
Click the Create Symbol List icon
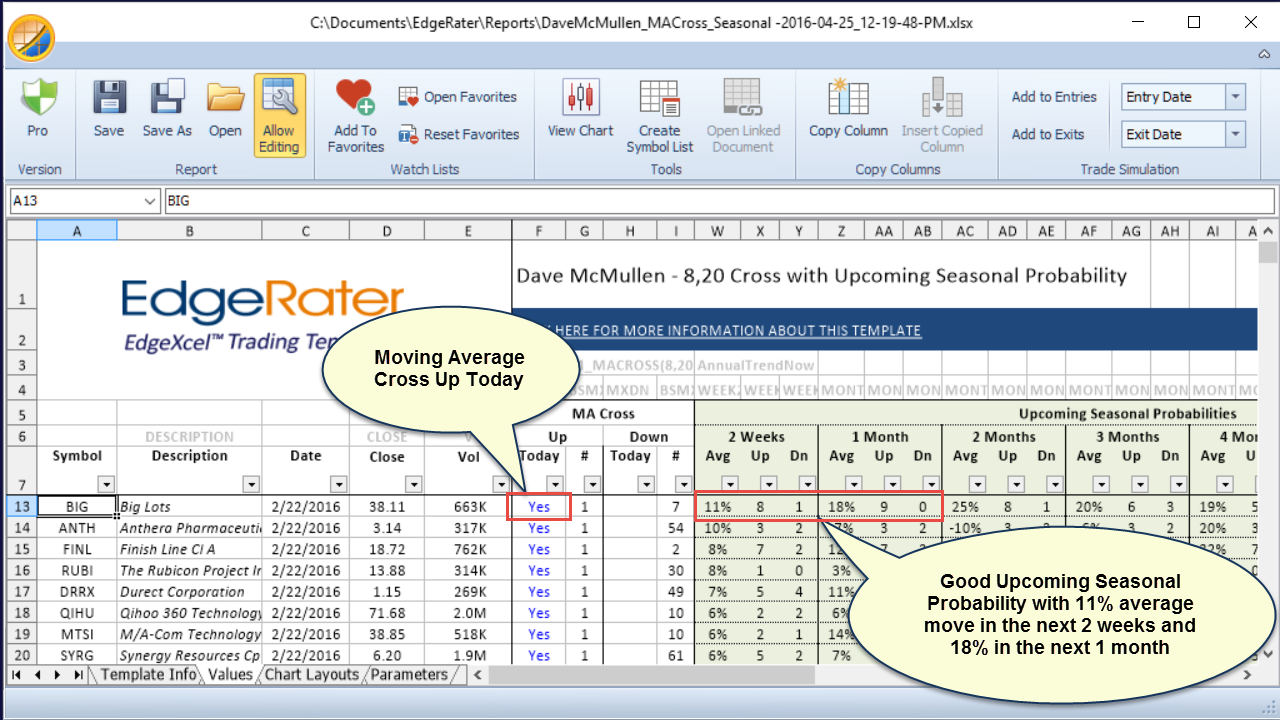660,99
